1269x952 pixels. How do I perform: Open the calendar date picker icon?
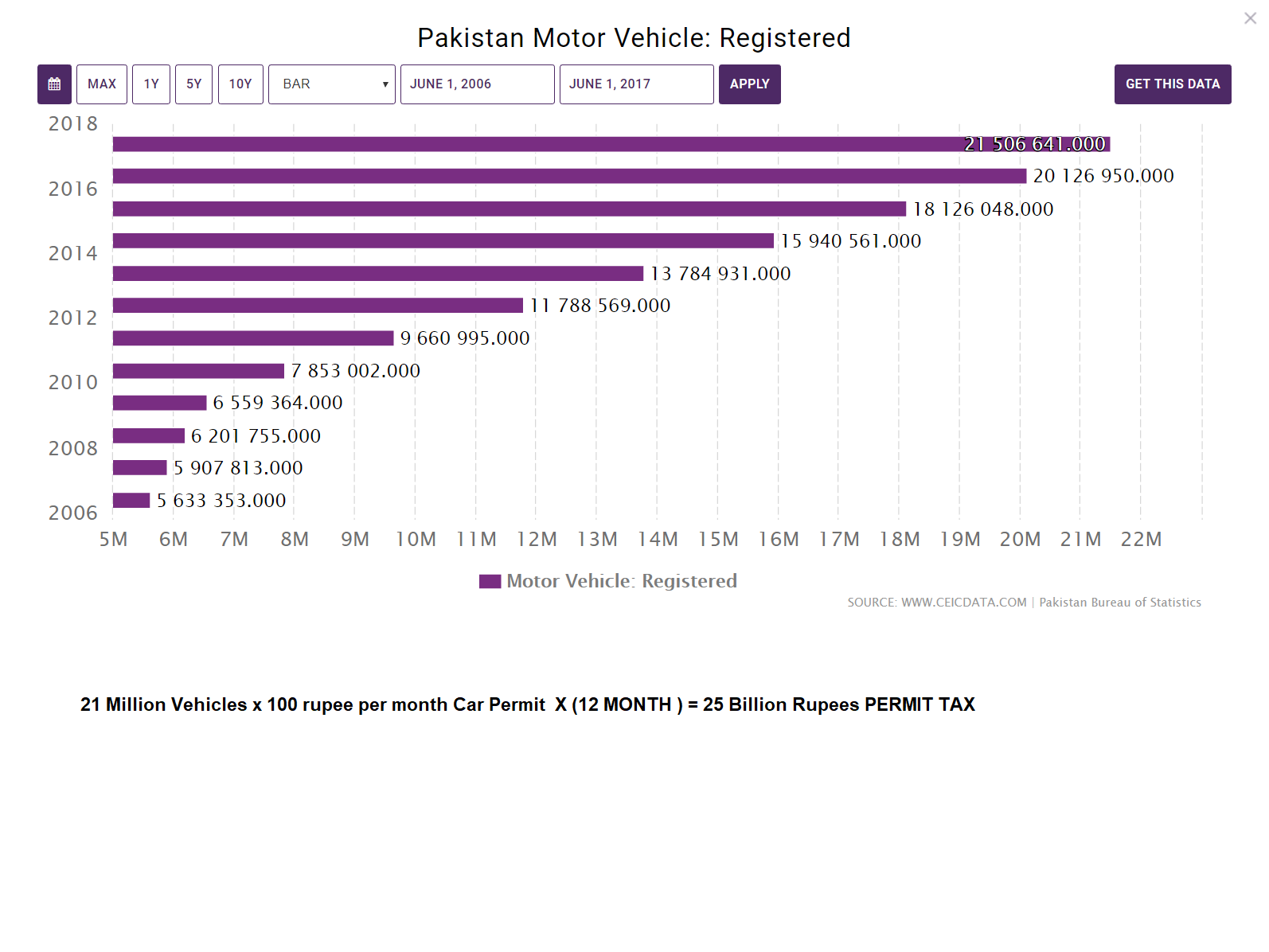[x=54, y=84]
